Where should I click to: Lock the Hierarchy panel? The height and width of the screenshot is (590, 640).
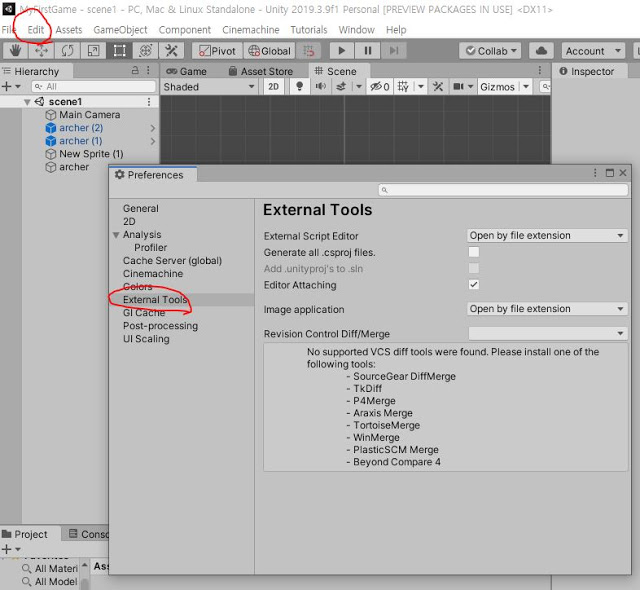tap(135, 71)
